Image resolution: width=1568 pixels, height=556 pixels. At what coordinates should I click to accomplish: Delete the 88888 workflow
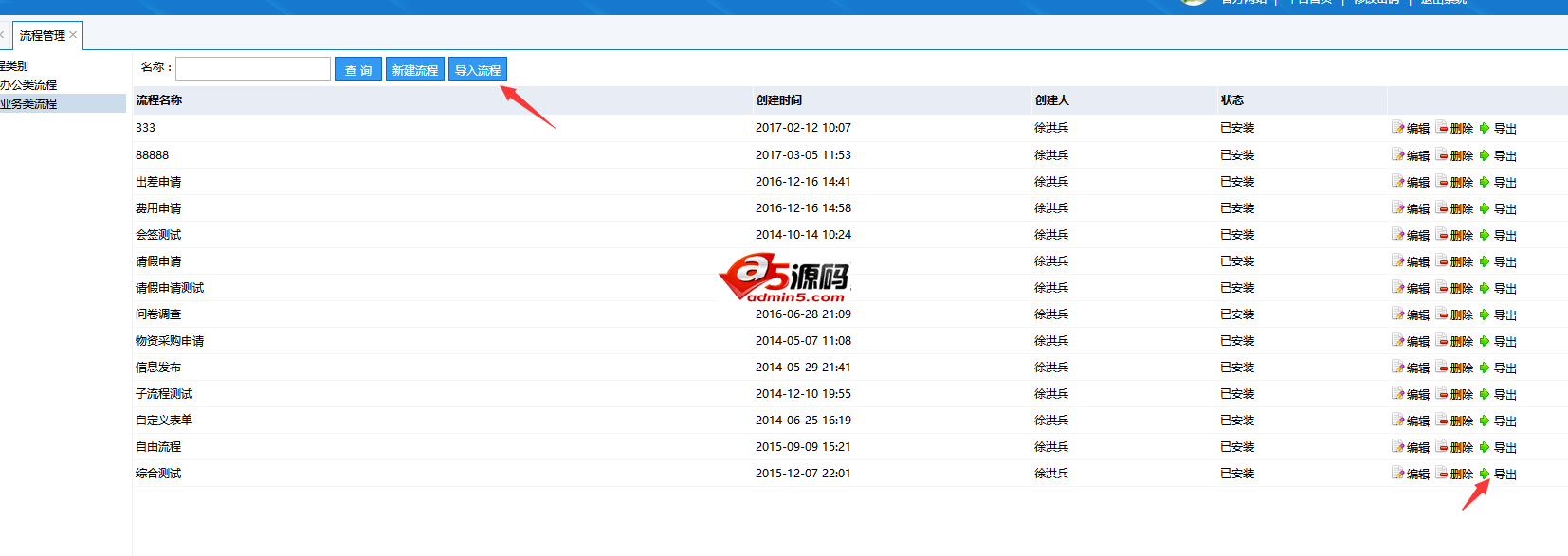pyautogui.click(x=1454, y=155)
